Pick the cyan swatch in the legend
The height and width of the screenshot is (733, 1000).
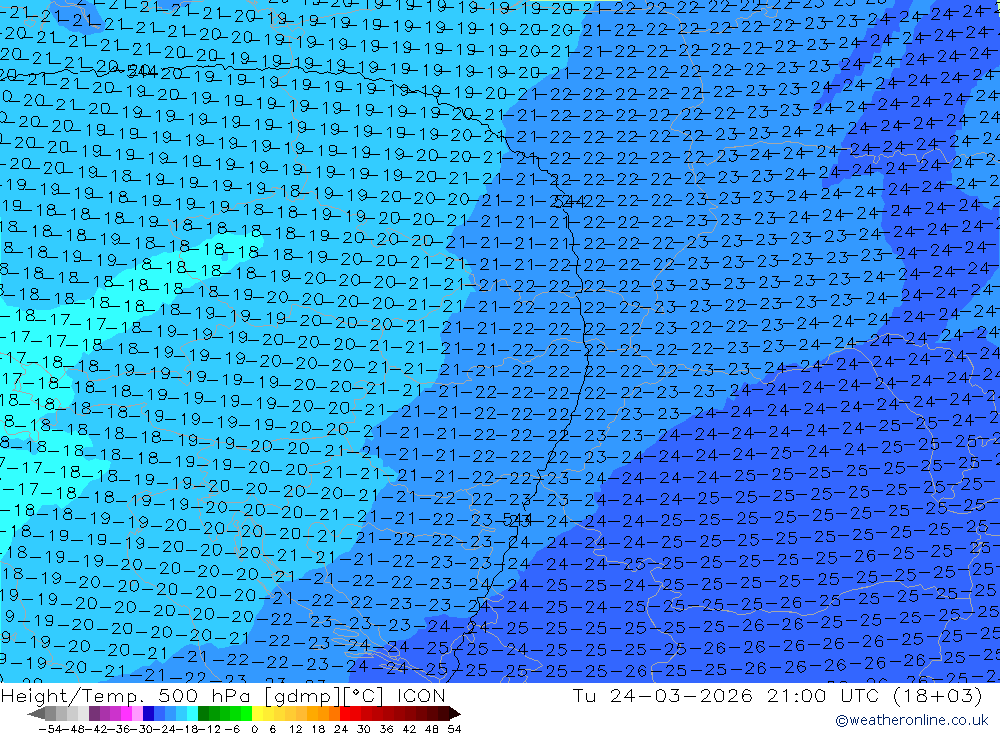point(192,714)
